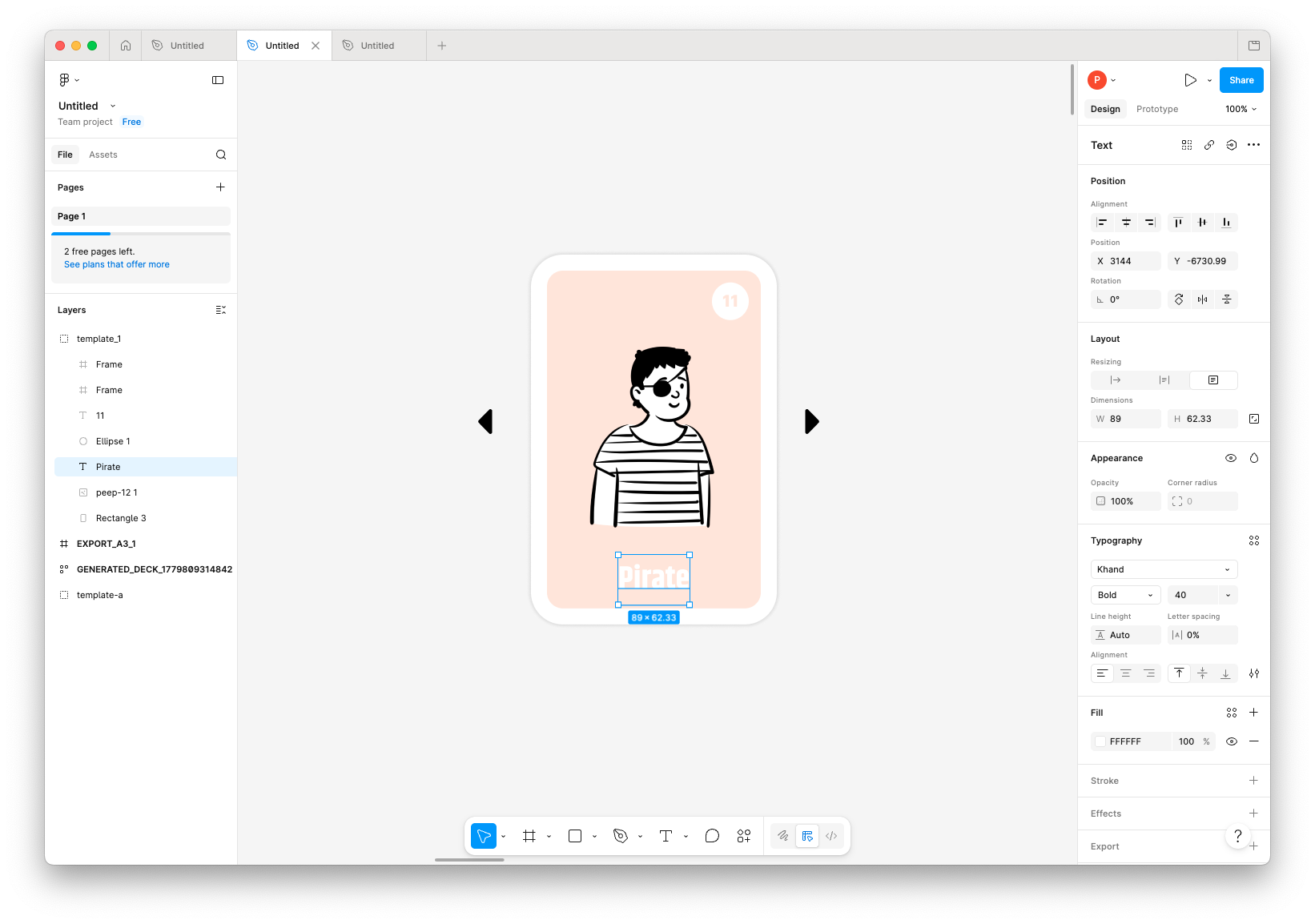The width and height of the screenshot is (1315, 924).
Task: Set text resizing to auto width
Action: [x=1115, y=380]
